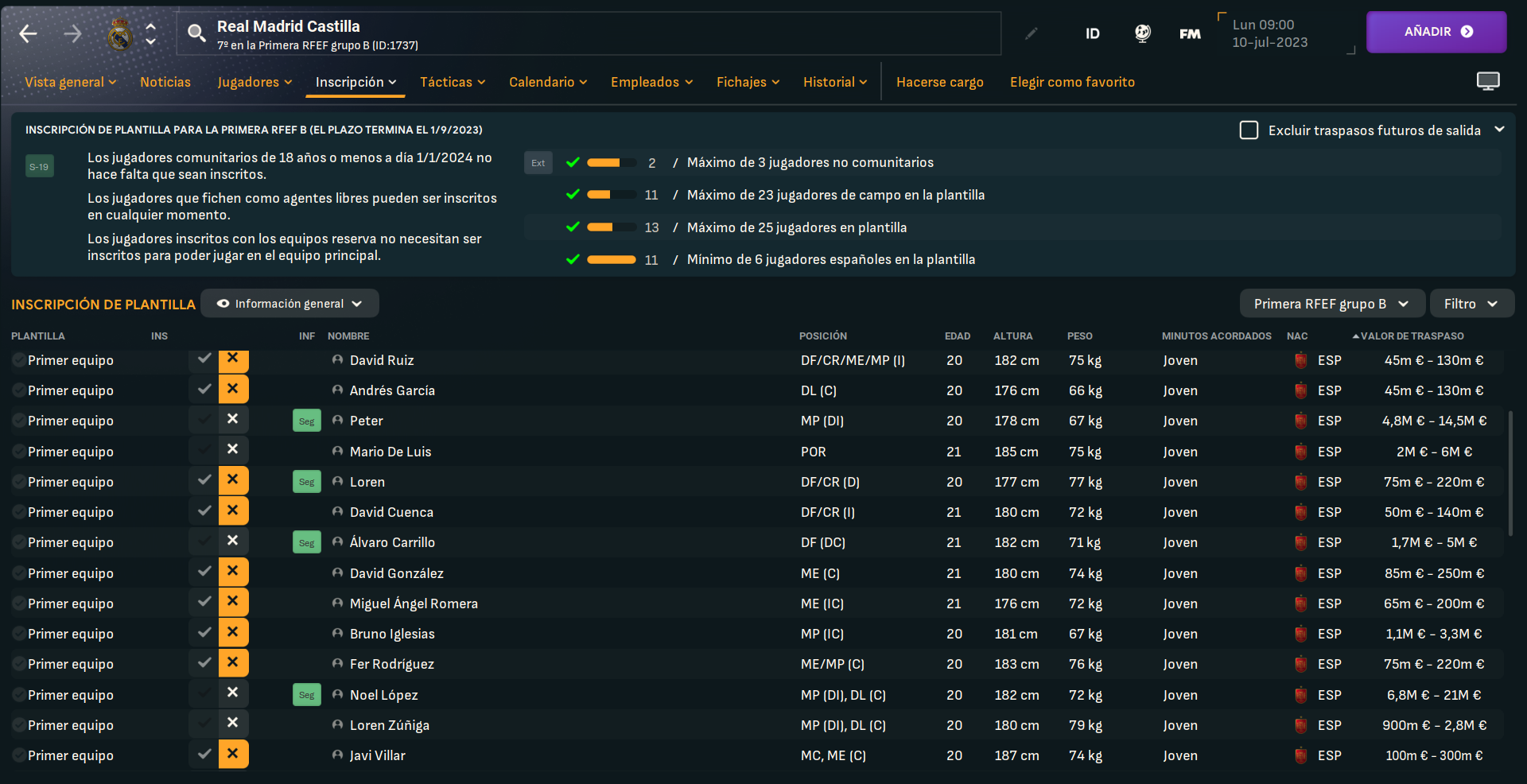Open the Noticias tab
The height and width of the screenshot is (784, 1527).
coord(165,82)
